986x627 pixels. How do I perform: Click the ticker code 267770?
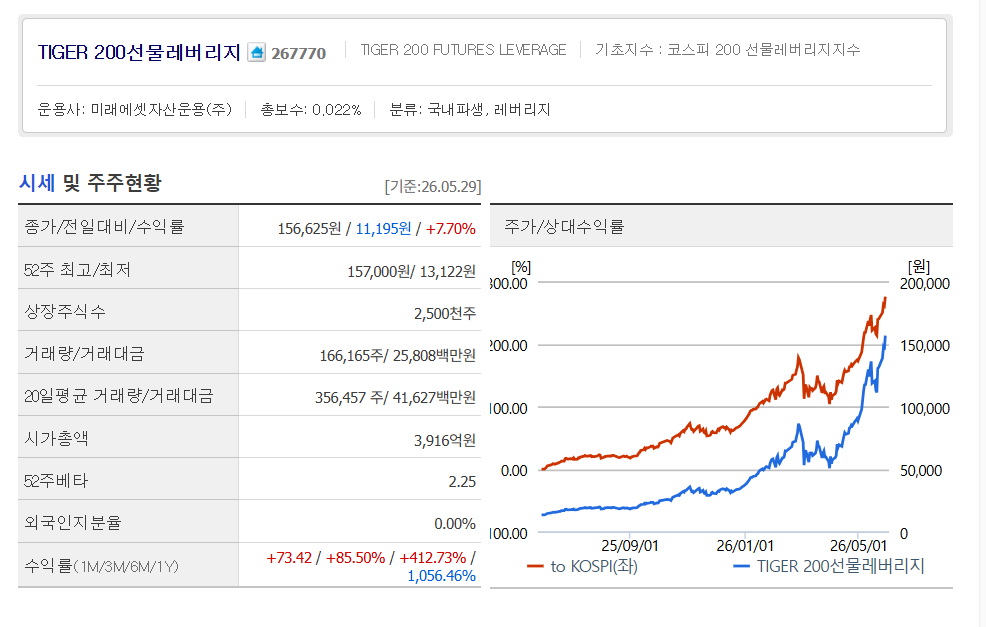pos(299,53)
